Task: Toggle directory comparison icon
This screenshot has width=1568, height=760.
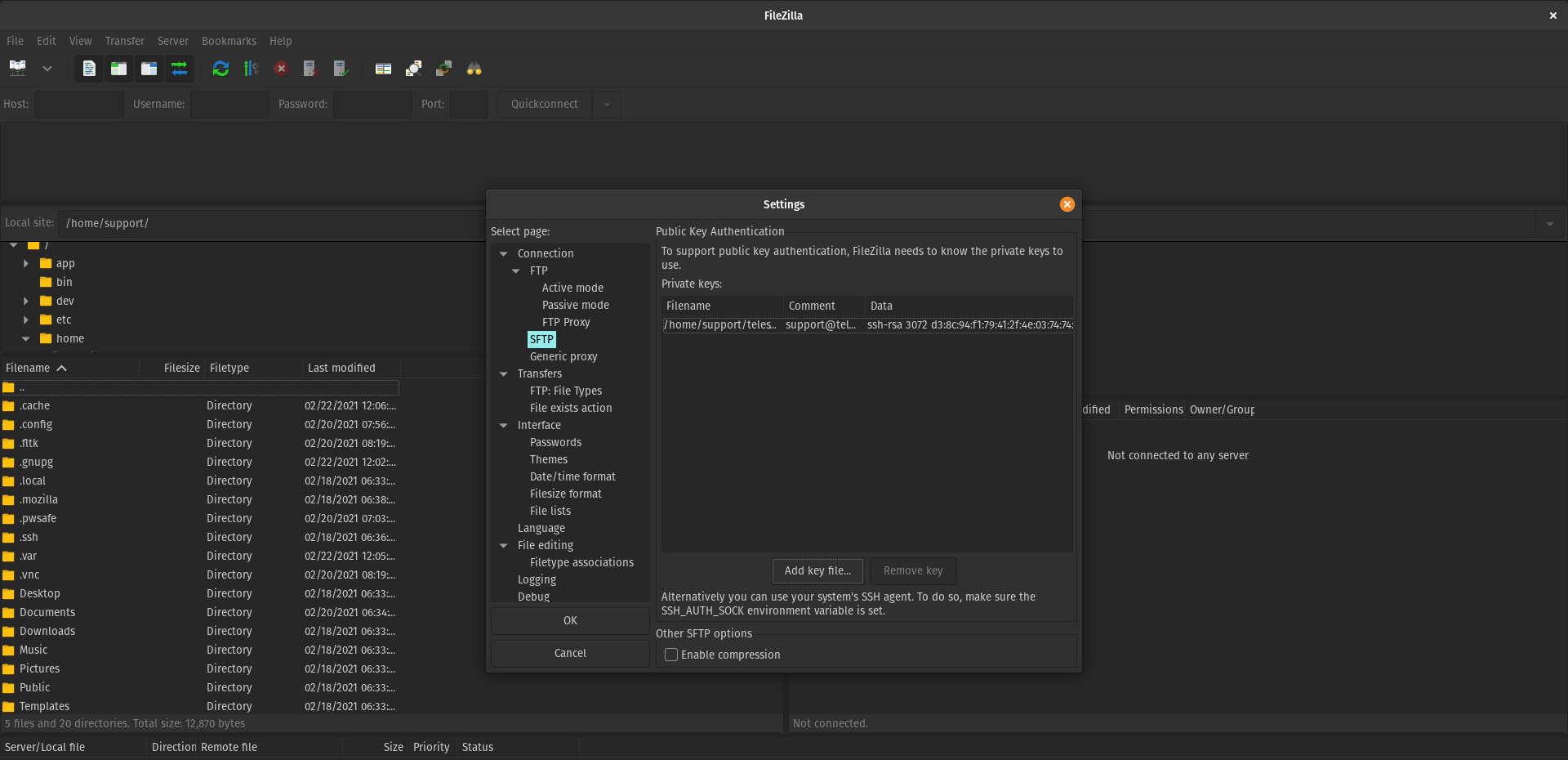Action: click(x=413, y=69)
